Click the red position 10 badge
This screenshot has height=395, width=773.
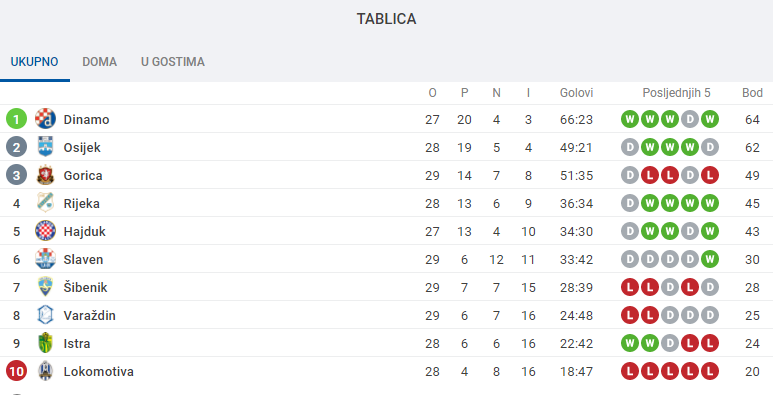click(x=16, y=371)
